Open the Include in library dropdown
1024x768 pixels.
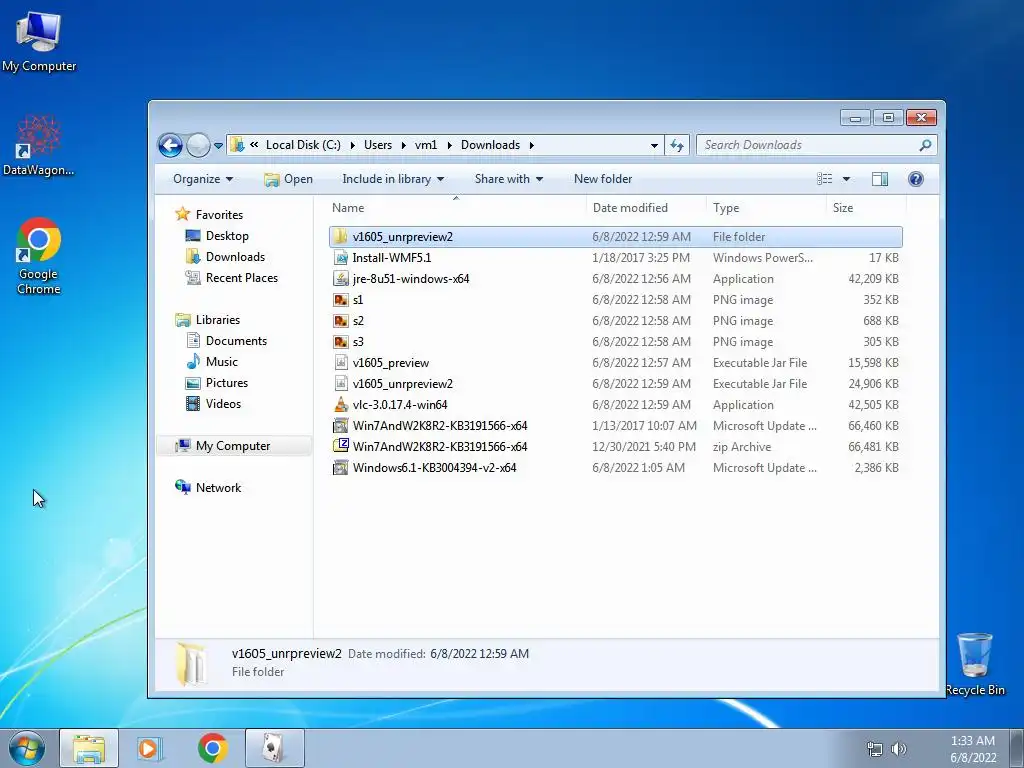tap(393, 179)
